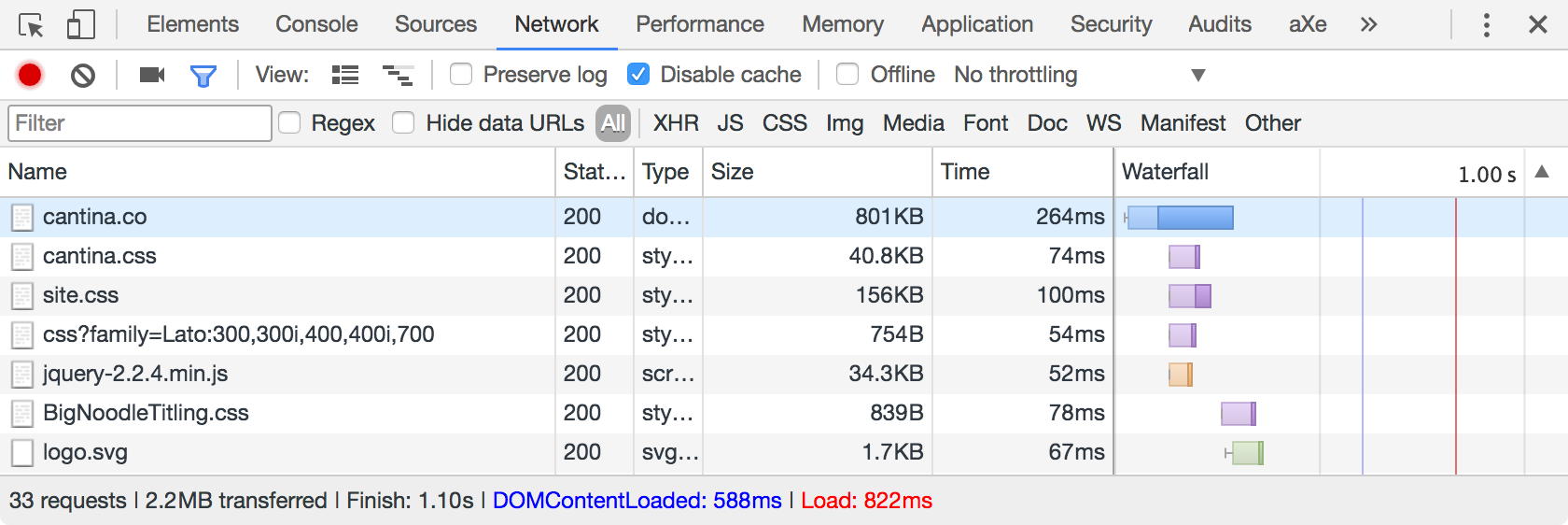Open the DevTools three-dot menu

(1486, 25)
